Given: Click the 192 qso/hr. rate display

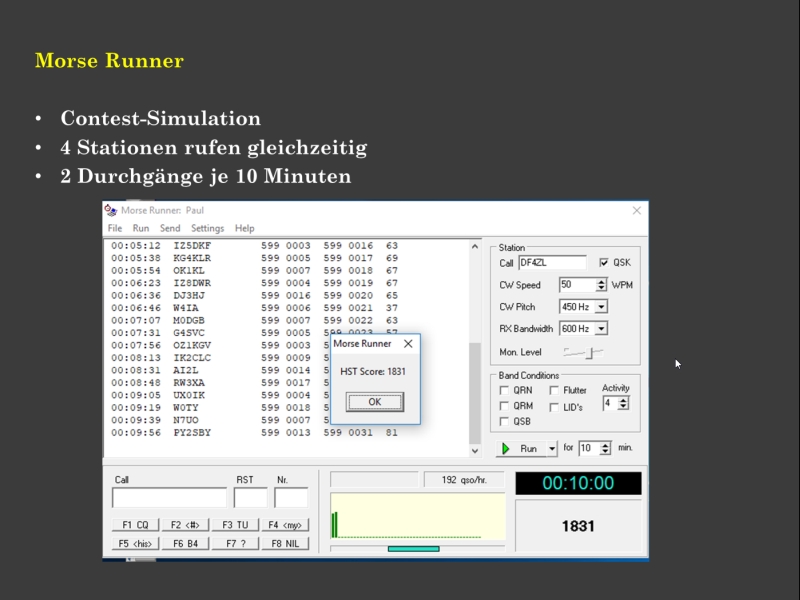Looking at the screenshot, I should (x=464, y=480).
